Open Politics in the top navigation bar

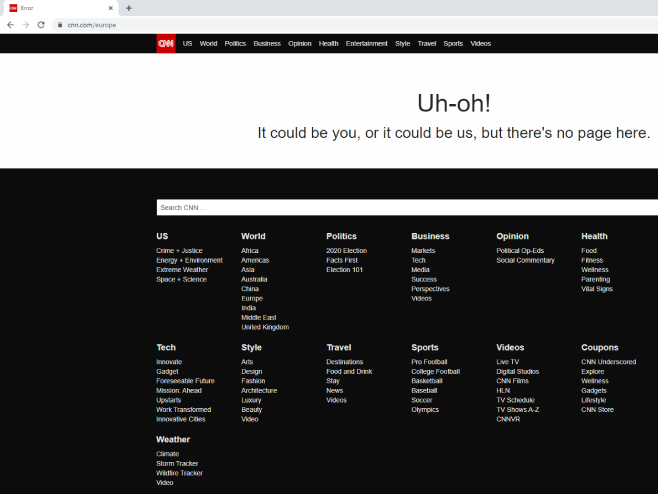pos(235,44)
